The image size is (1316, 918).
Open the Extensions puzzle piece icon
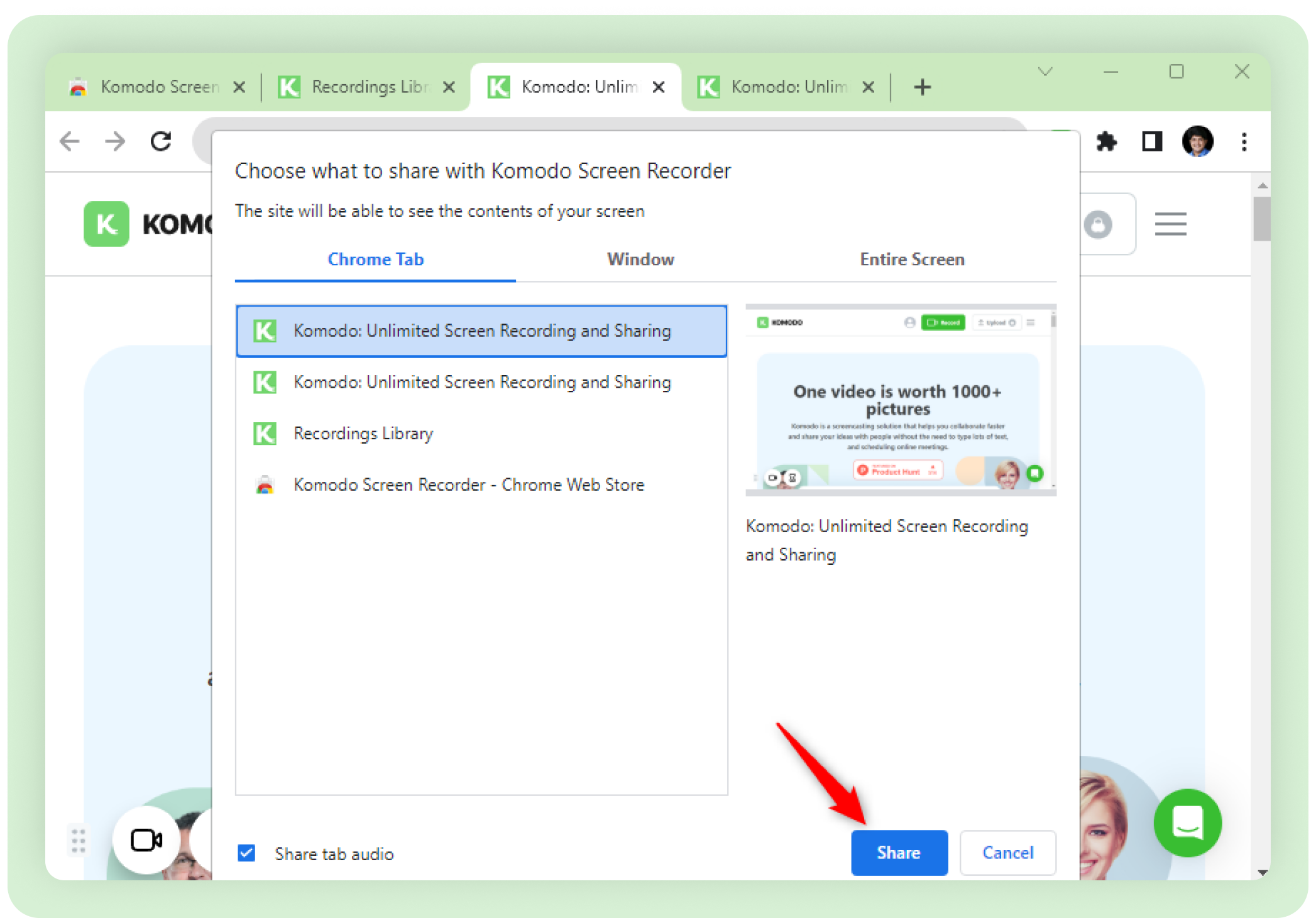coord(1105,141)
